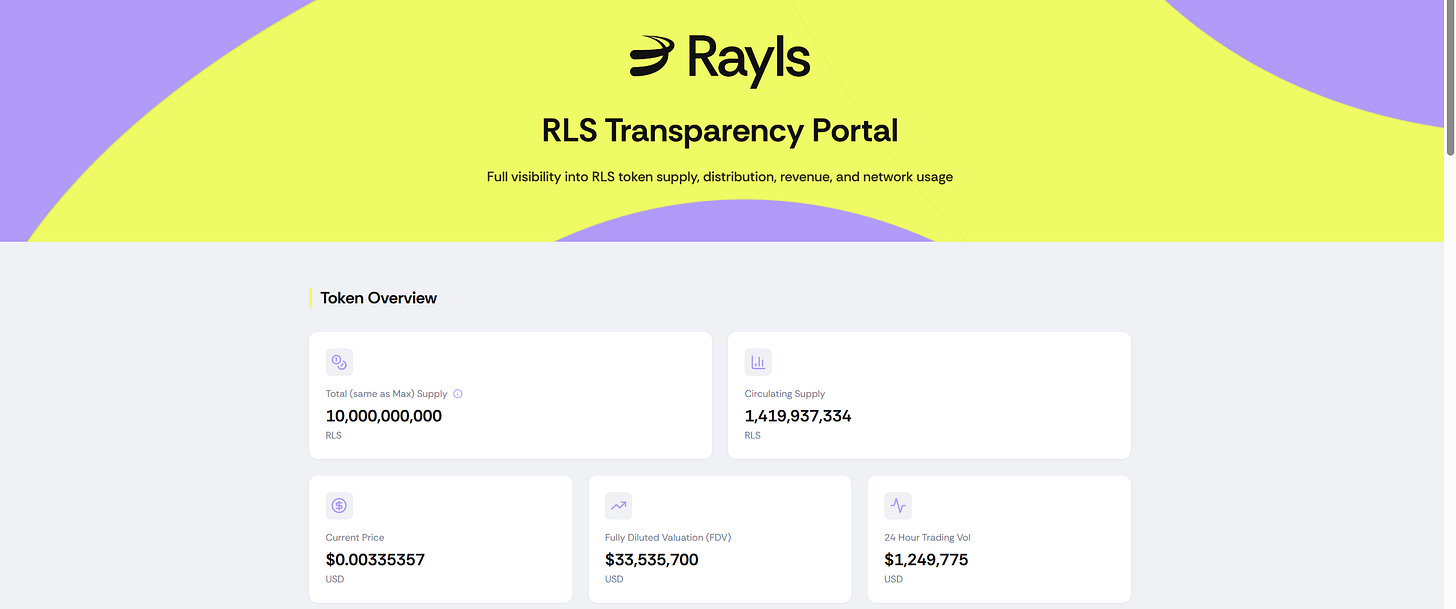The image size is (1456, 609).
Task: Click the Token Overview section title
Action: [378, 298]
